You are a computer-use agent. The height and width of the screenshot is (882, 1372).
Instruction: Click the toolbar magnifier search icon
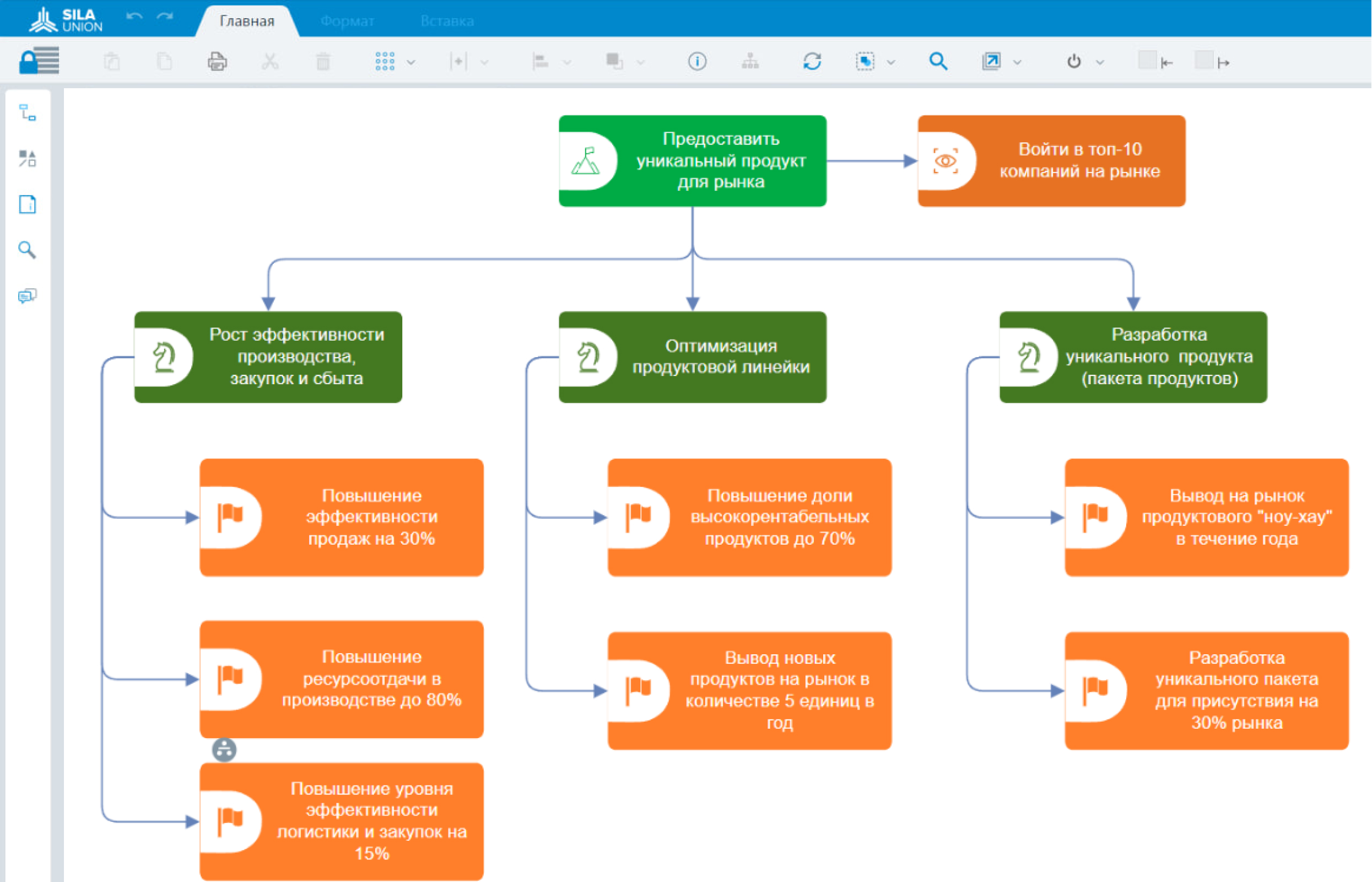938,61
